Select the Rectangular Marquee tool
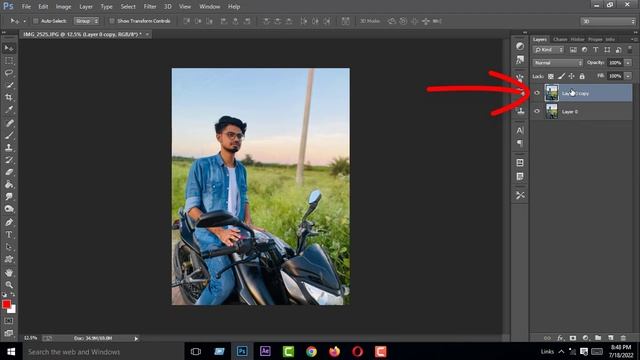This screenshot has width=640, height=360. coord(9,61)
